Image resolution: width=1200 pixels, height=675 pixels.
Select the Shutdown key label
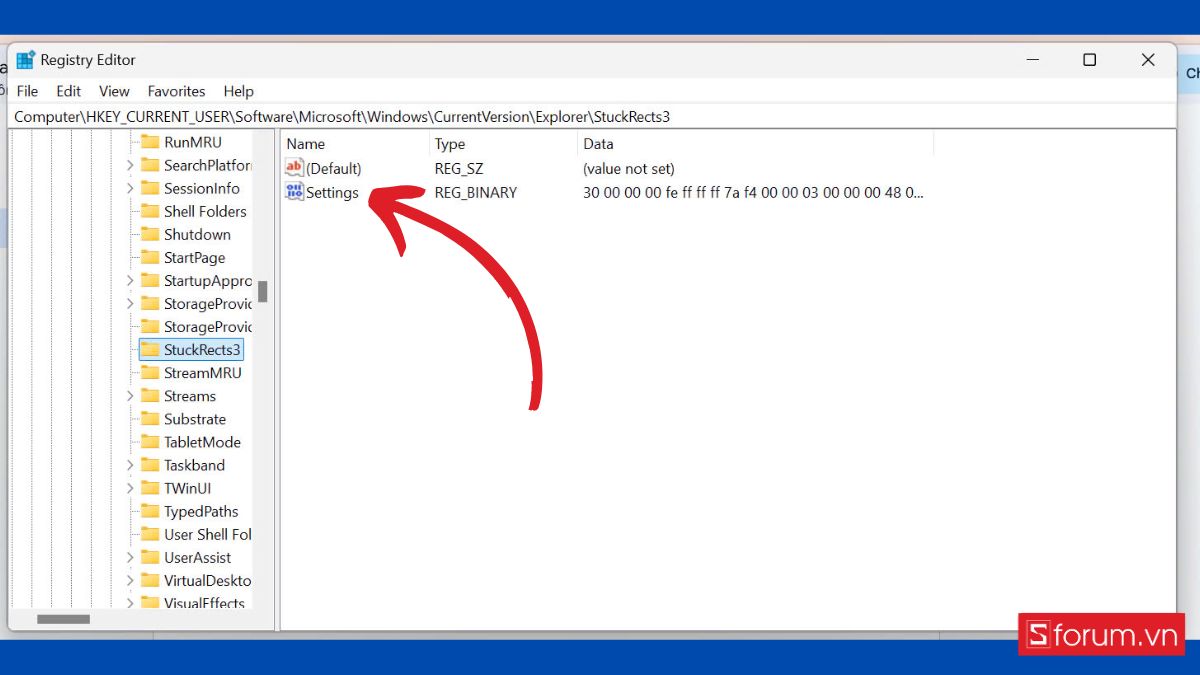coord(197,234)
